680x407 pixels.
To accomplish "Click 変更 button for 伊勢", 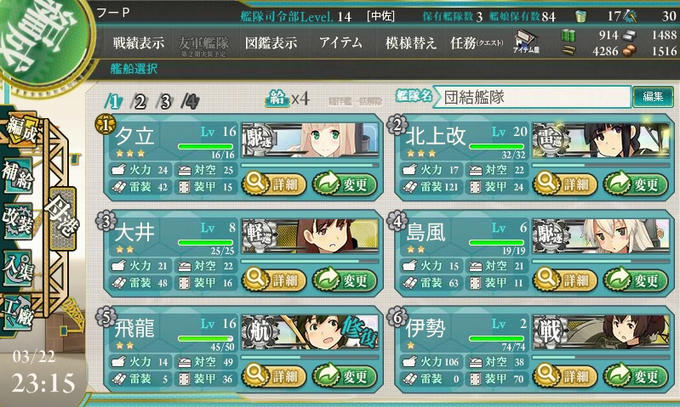I will (x=636, y=375).
